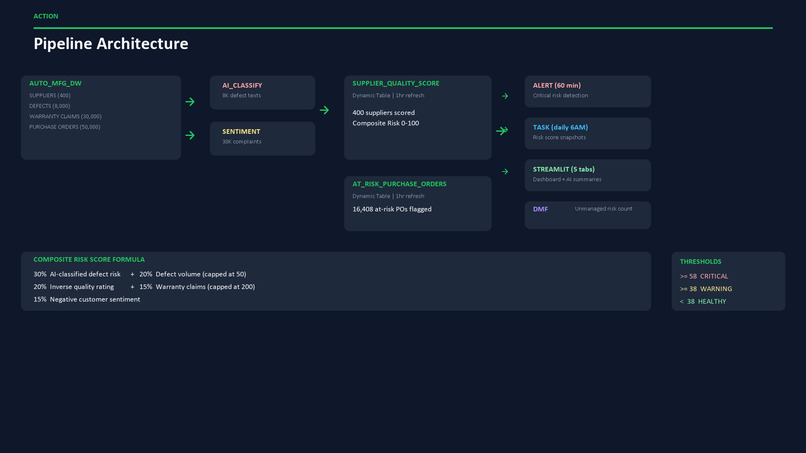The height and width of the screenshot is (453, 806).
Task: Select the Unmanaged risk count caption
Action: pos(603,209)
